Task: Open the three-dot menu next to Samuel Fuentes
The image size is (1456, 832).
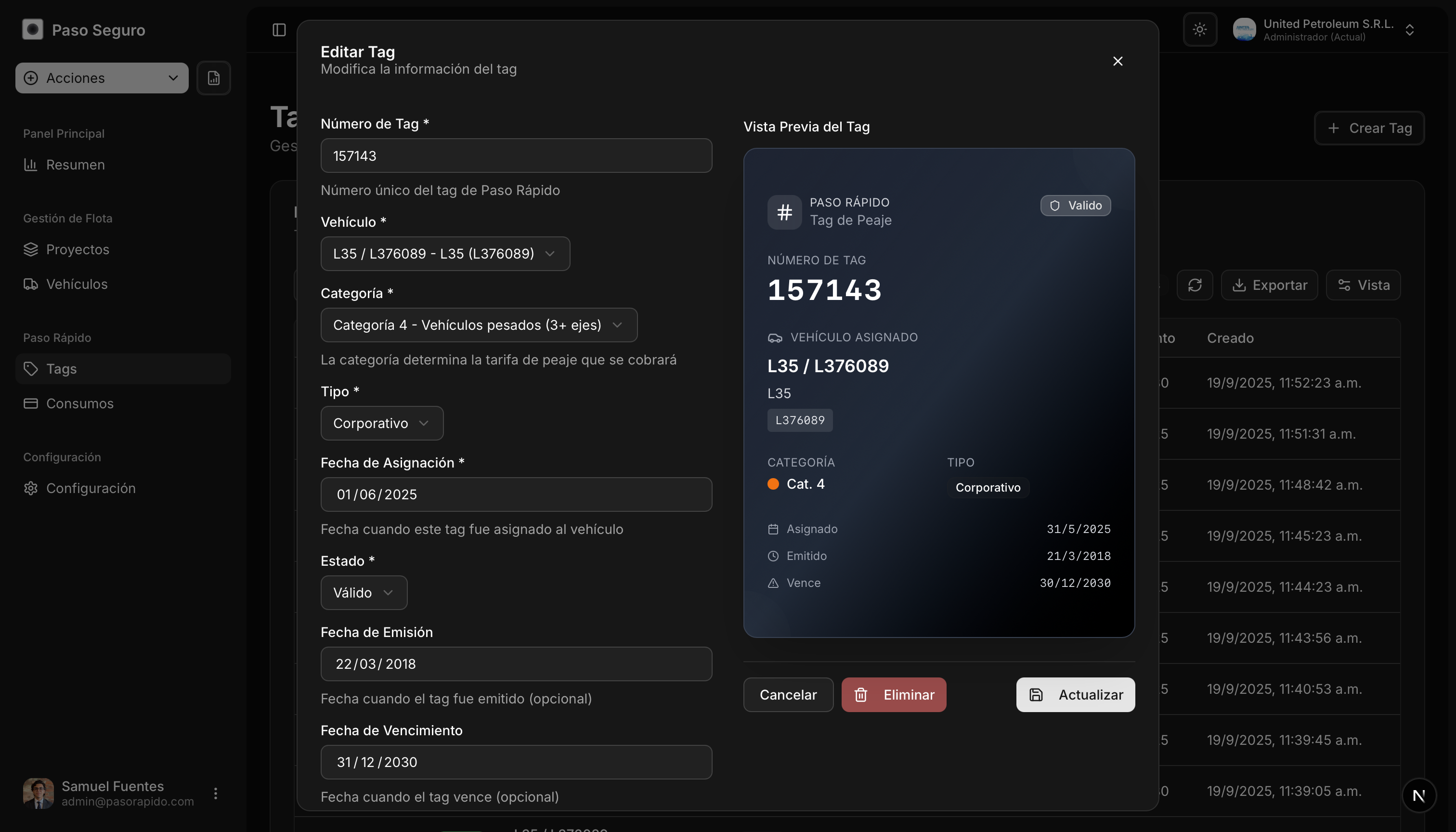Action: [215, 793]
